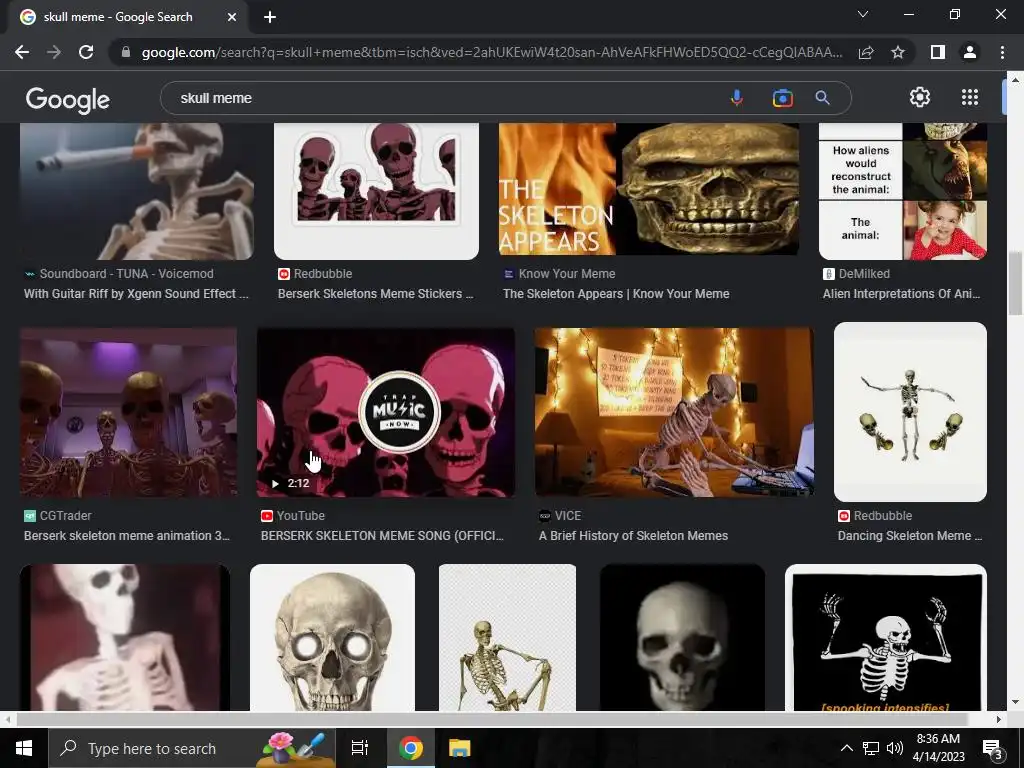
Task: Open dark background skull thumbnail
Action: [682, 637]
